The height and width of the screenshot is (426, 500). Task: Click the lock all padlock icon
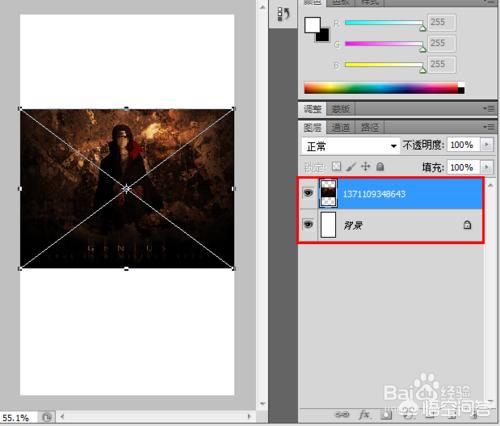tap(380, 166)
